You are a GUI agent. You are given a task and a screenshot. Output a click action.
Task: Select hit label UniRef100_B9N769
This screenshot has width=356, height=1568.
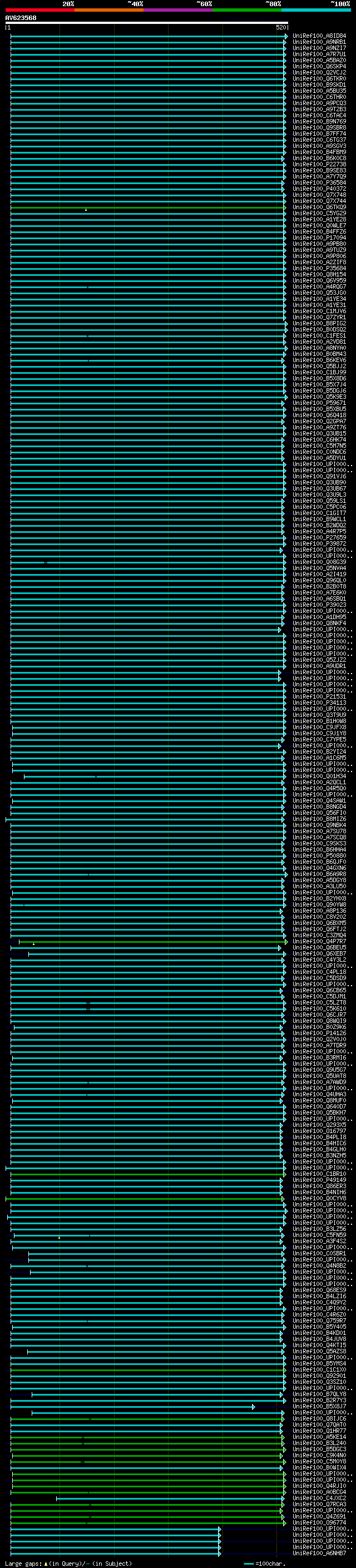click(x=319, y=122)
